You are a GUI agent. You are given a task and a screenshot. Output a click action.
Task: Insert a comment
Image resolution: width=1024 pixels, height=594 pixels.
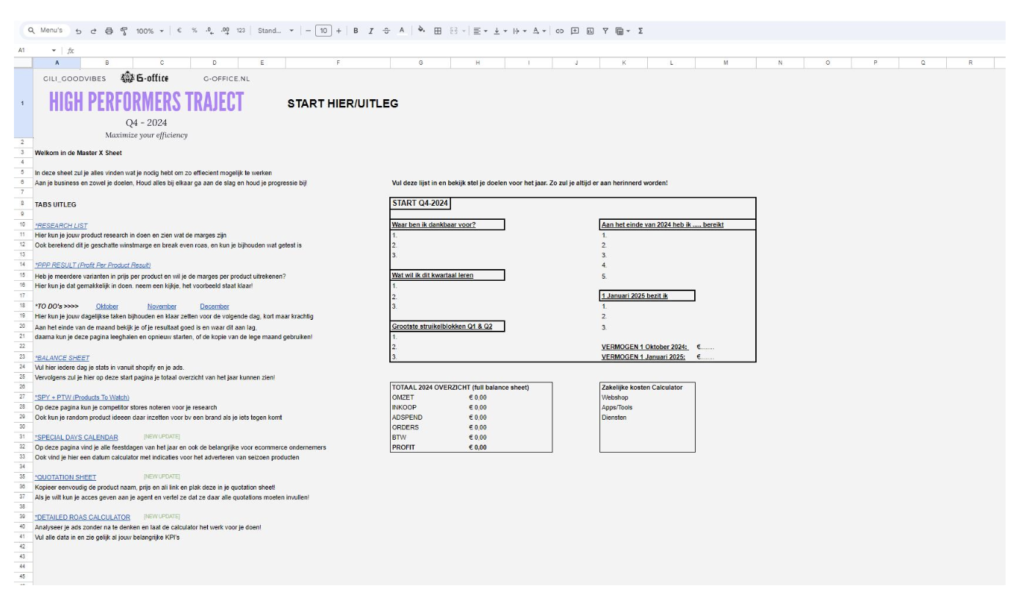pos(575,31)
